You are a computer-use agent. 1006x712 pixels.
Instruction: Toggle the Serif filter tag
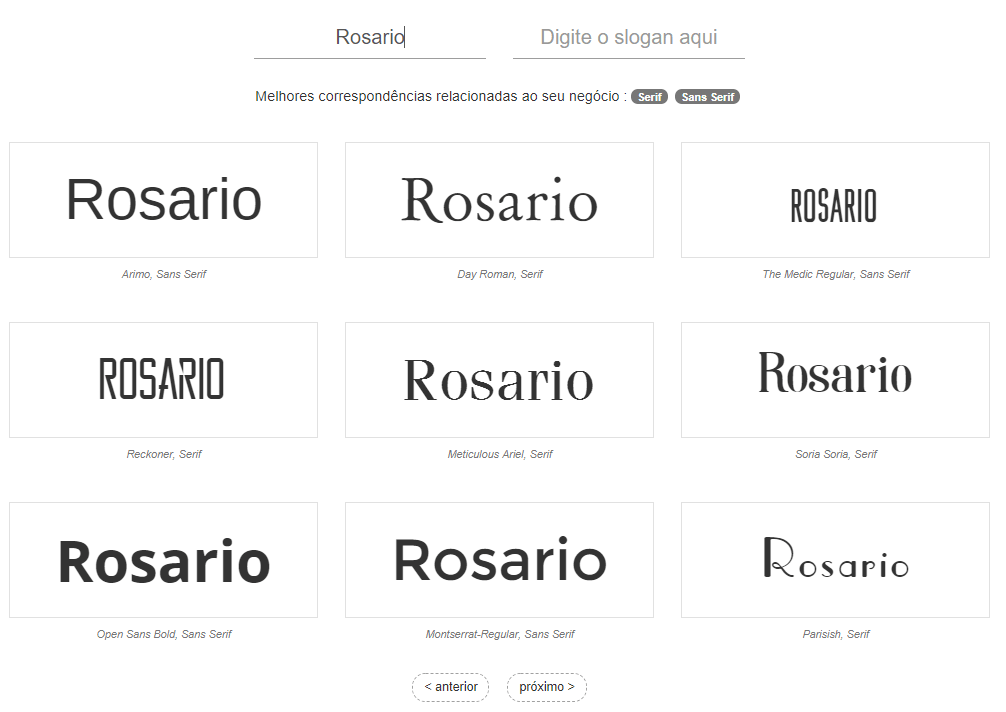pyautogui.click(x=649, y=97)
